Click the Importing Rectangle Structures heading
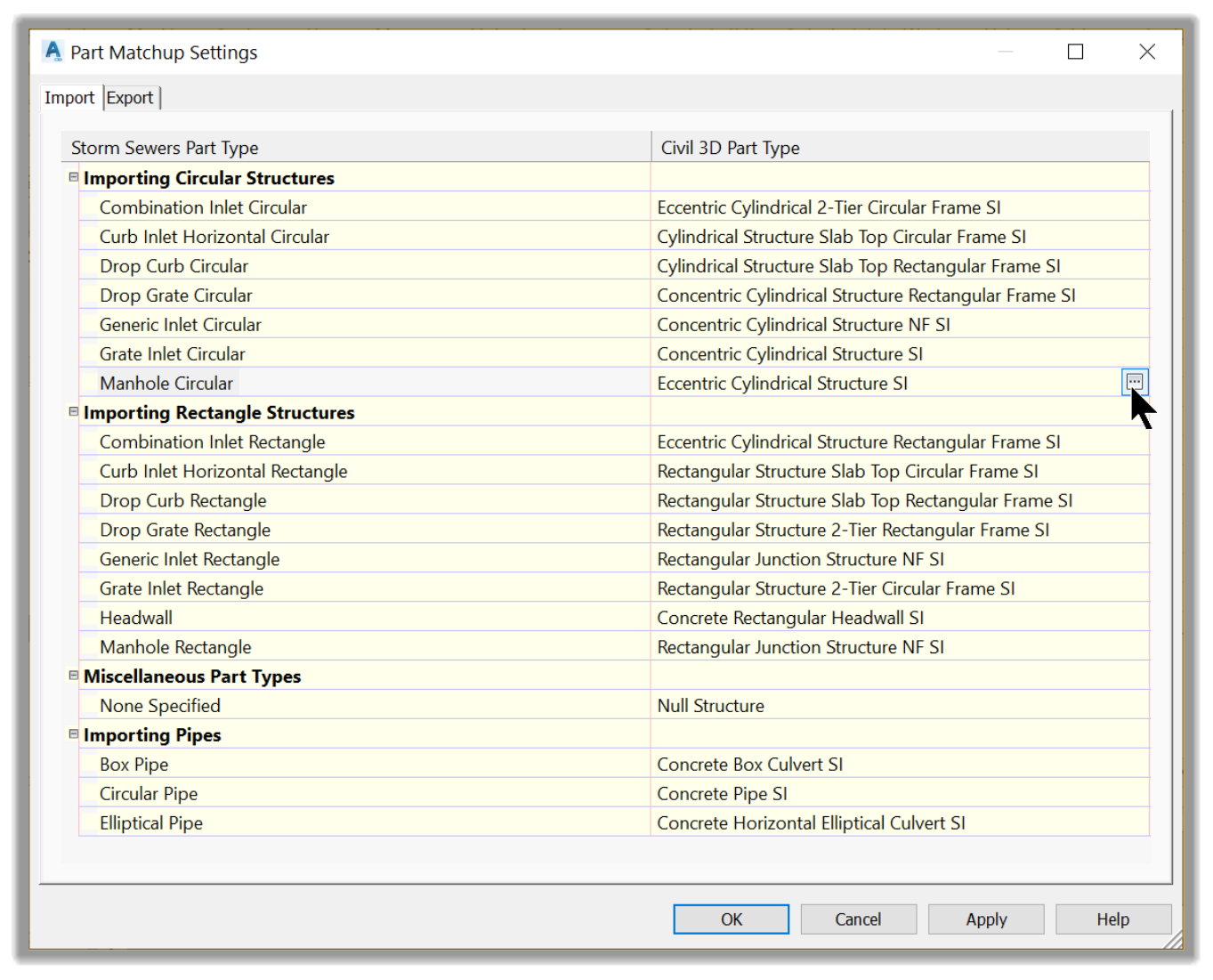Screen dimensions: 1213x980 (x=219, y=413)
